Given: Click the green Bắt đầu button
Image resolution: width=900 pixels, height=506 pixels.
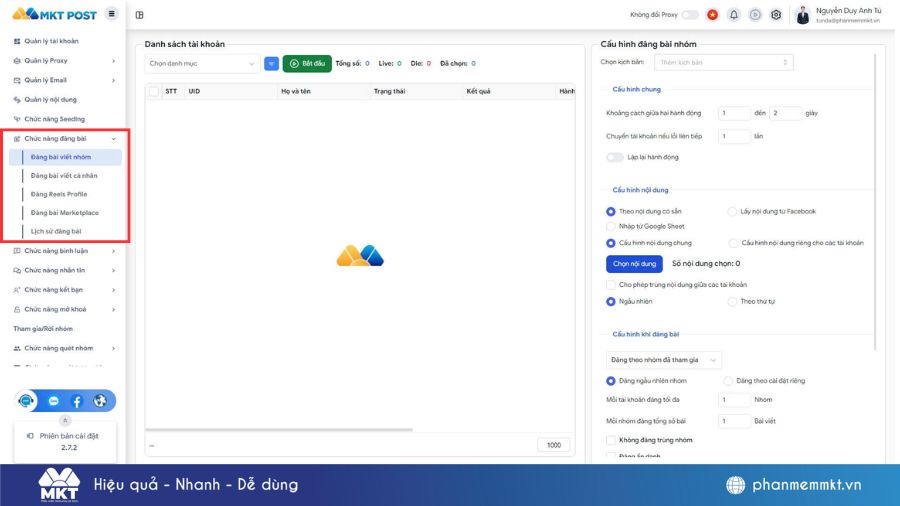Looking at the screenshot, I should pyautogui.click(x=307, y=64).
